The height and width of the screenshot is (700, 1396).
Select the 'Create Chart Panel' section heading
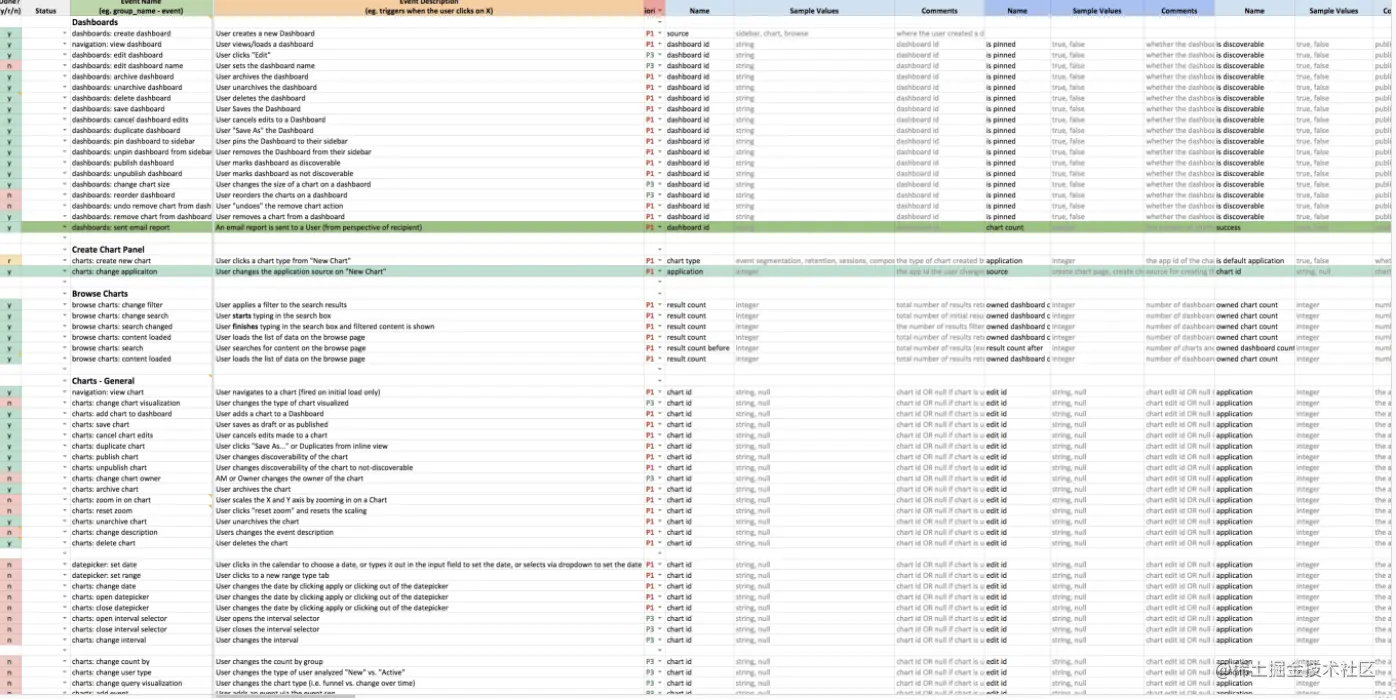pyautogui.click(x=141, y=250)
